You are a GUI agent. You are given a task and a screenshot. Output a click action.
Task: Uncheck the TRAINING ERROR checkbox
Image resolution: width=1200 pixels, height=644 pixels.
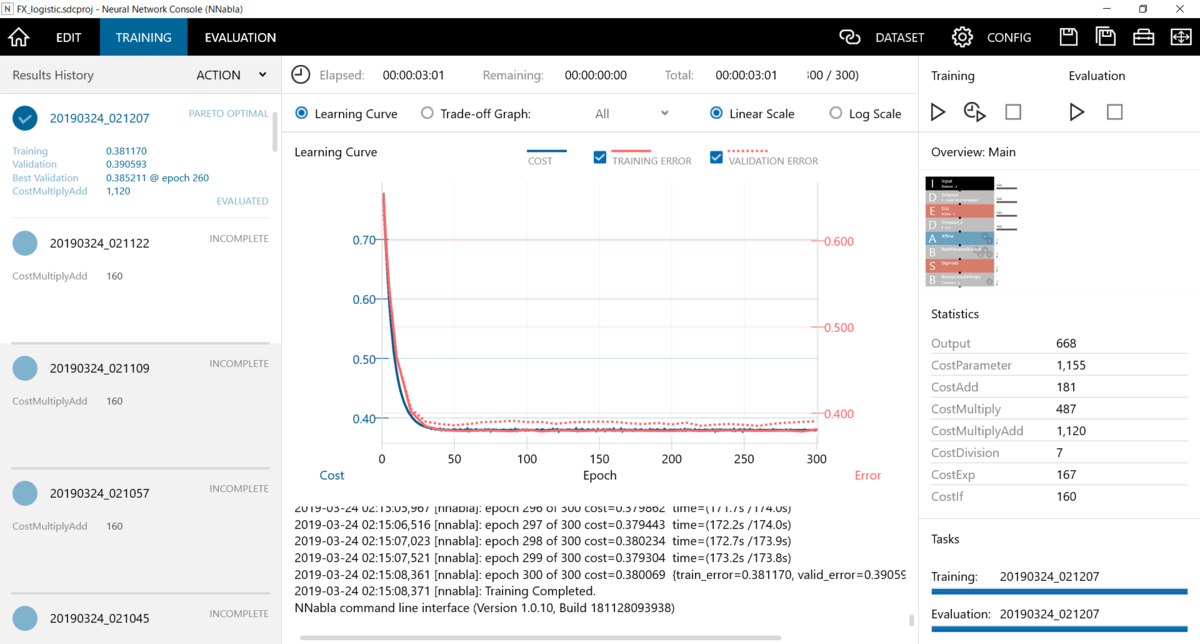click(599, 157)
